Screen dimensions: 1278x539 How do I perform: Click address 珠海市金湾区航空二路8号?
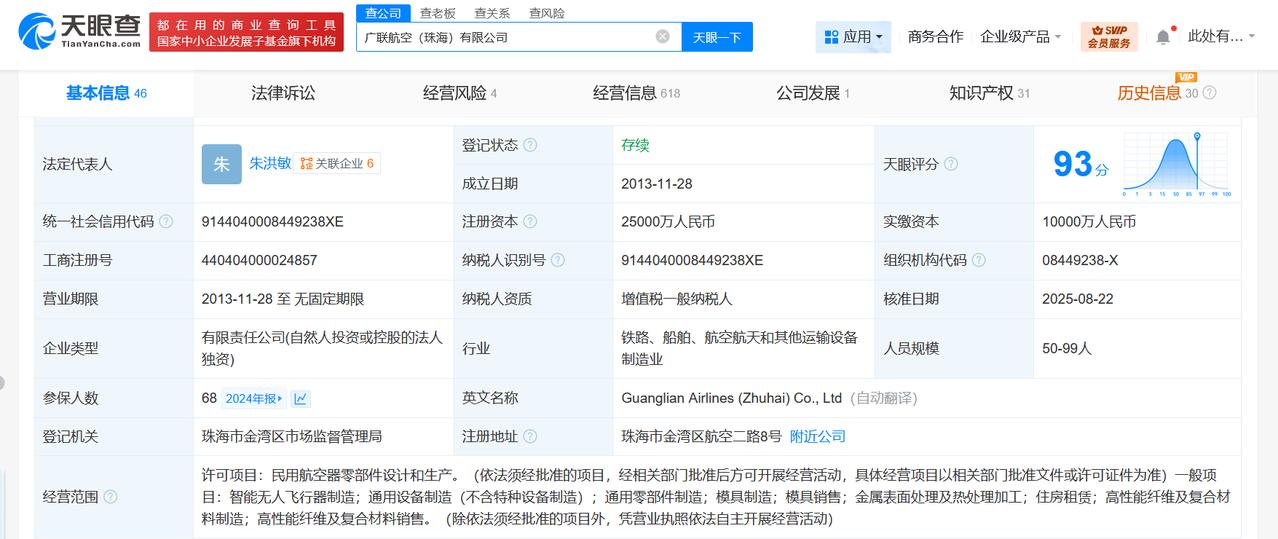click(701, 437)
